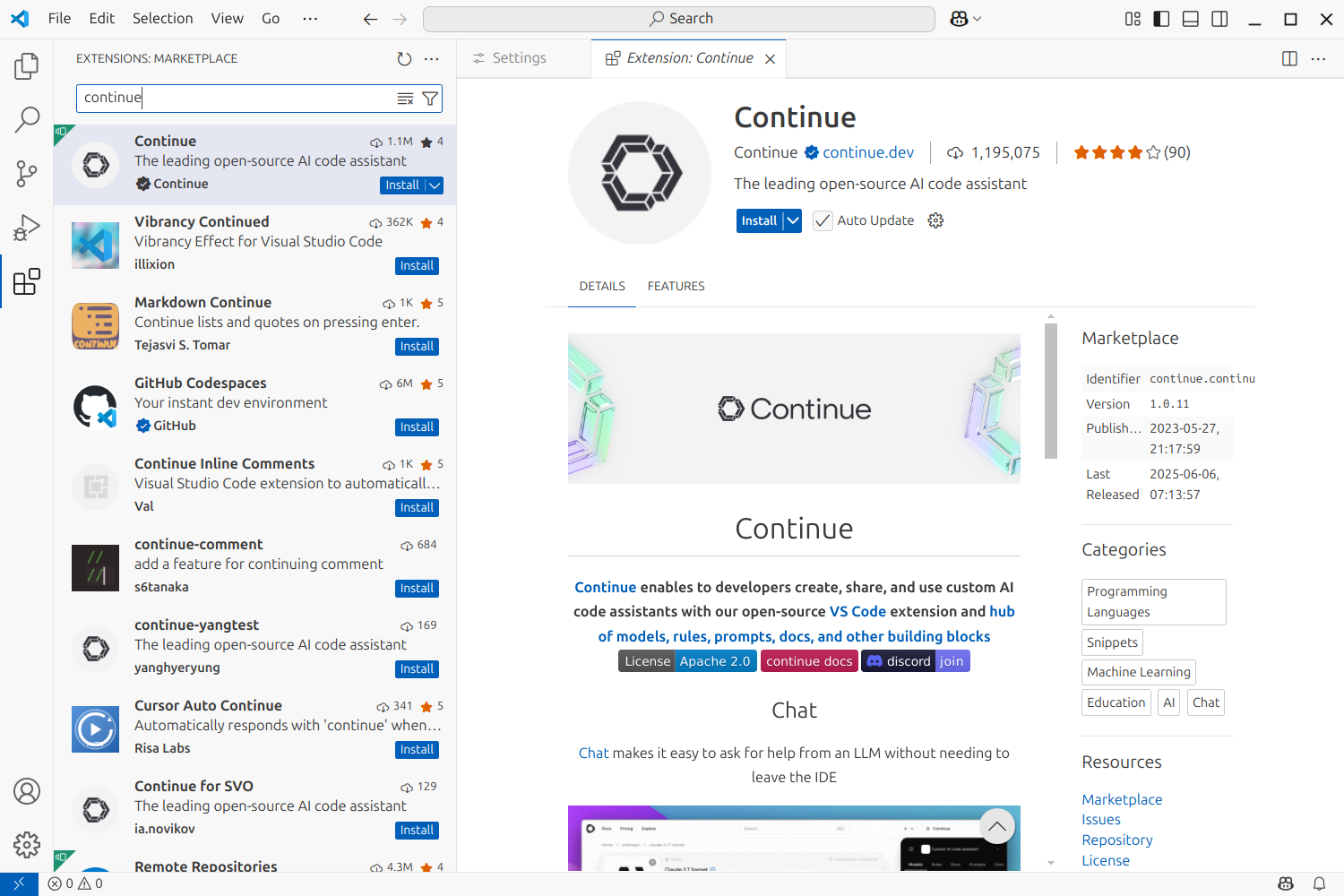The width and height of the screenshot is (1344, 896).
Task: Split the editor to the right
Action: (1289, 58)
